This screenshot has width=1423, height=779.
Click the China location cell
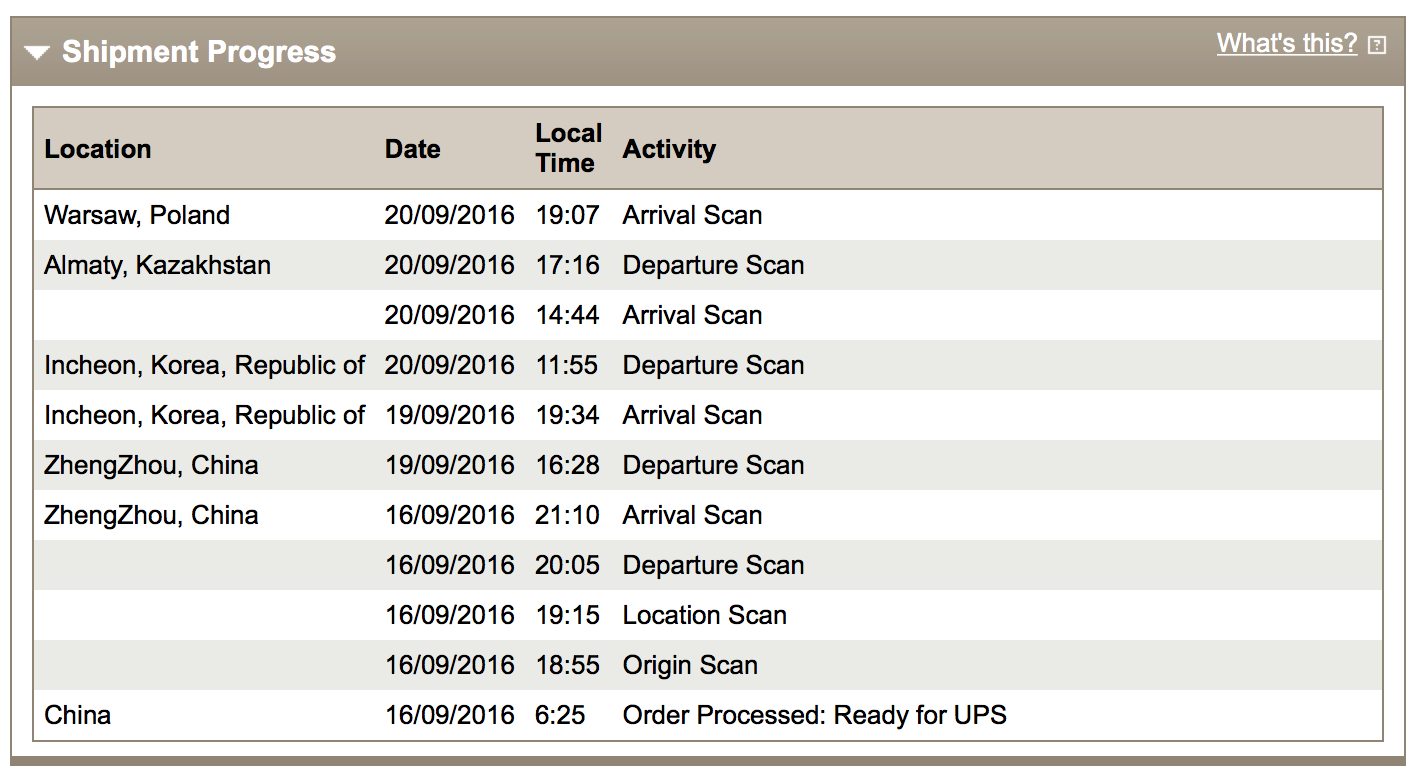[78, 715]
